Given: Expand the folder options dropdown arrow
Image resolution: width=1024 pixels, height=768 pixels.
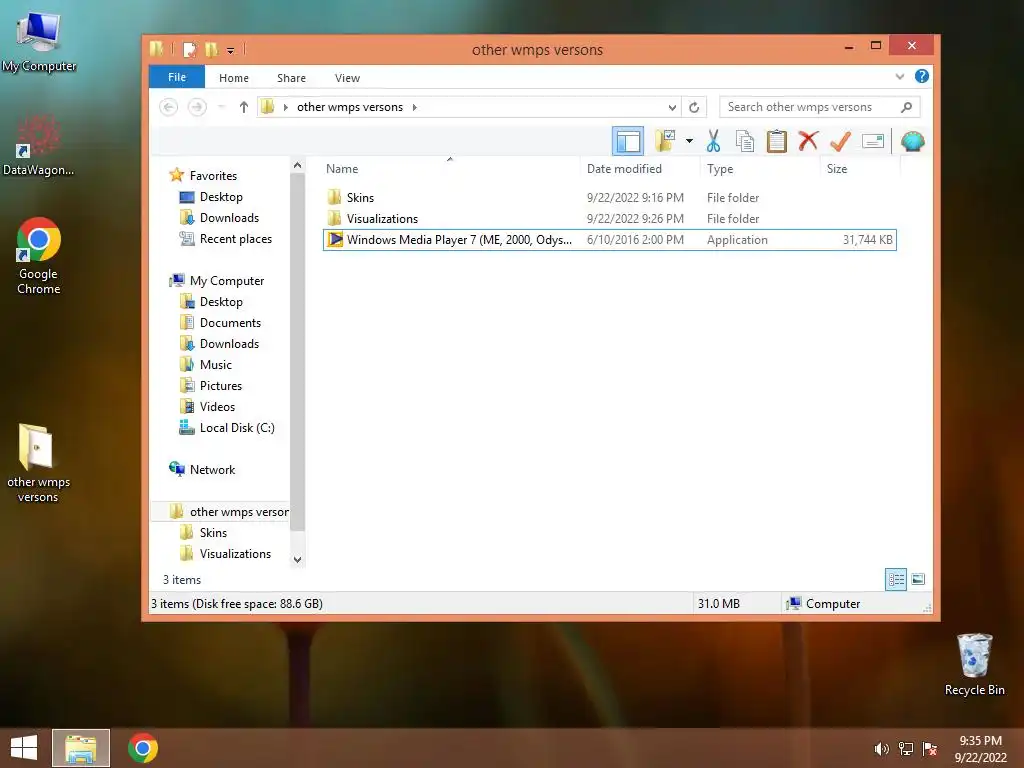Looking at the screenshot, I should pyautogui.click(x=689, y=141).
